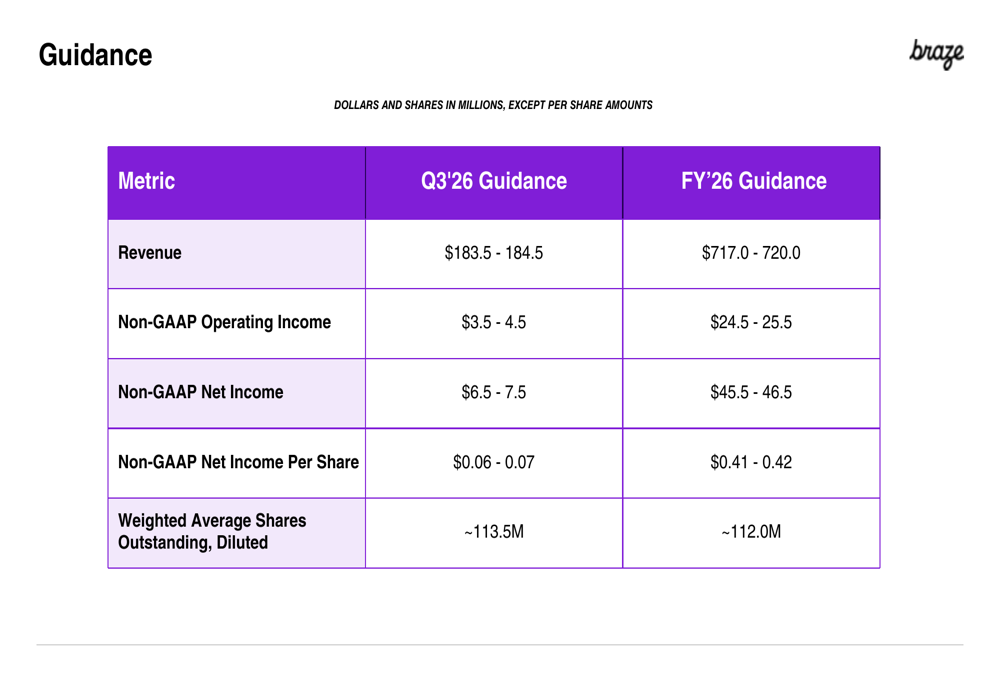Click the Revenue row label
Image resolution: width=1000 pixels, height=685 pixels.
click(149, 253)
